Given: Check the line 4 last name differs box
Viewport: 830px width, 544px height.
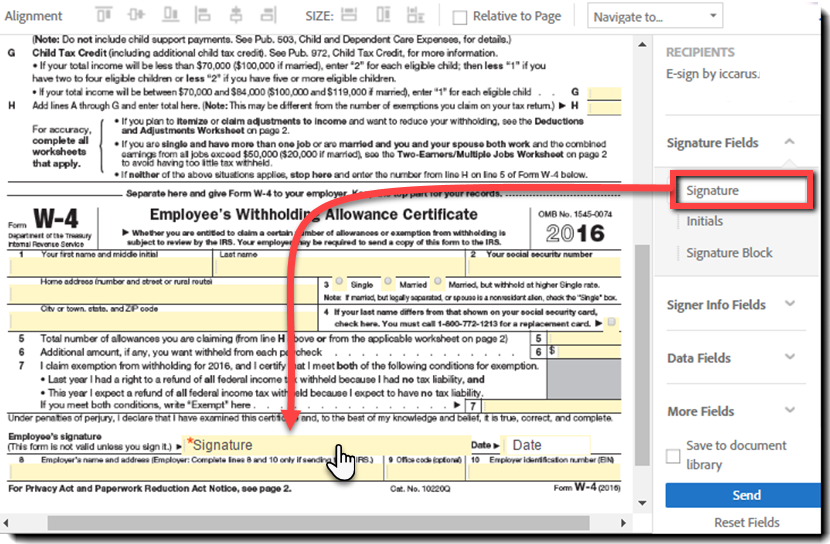Looking at the screenshot, I should click(611, 322).
